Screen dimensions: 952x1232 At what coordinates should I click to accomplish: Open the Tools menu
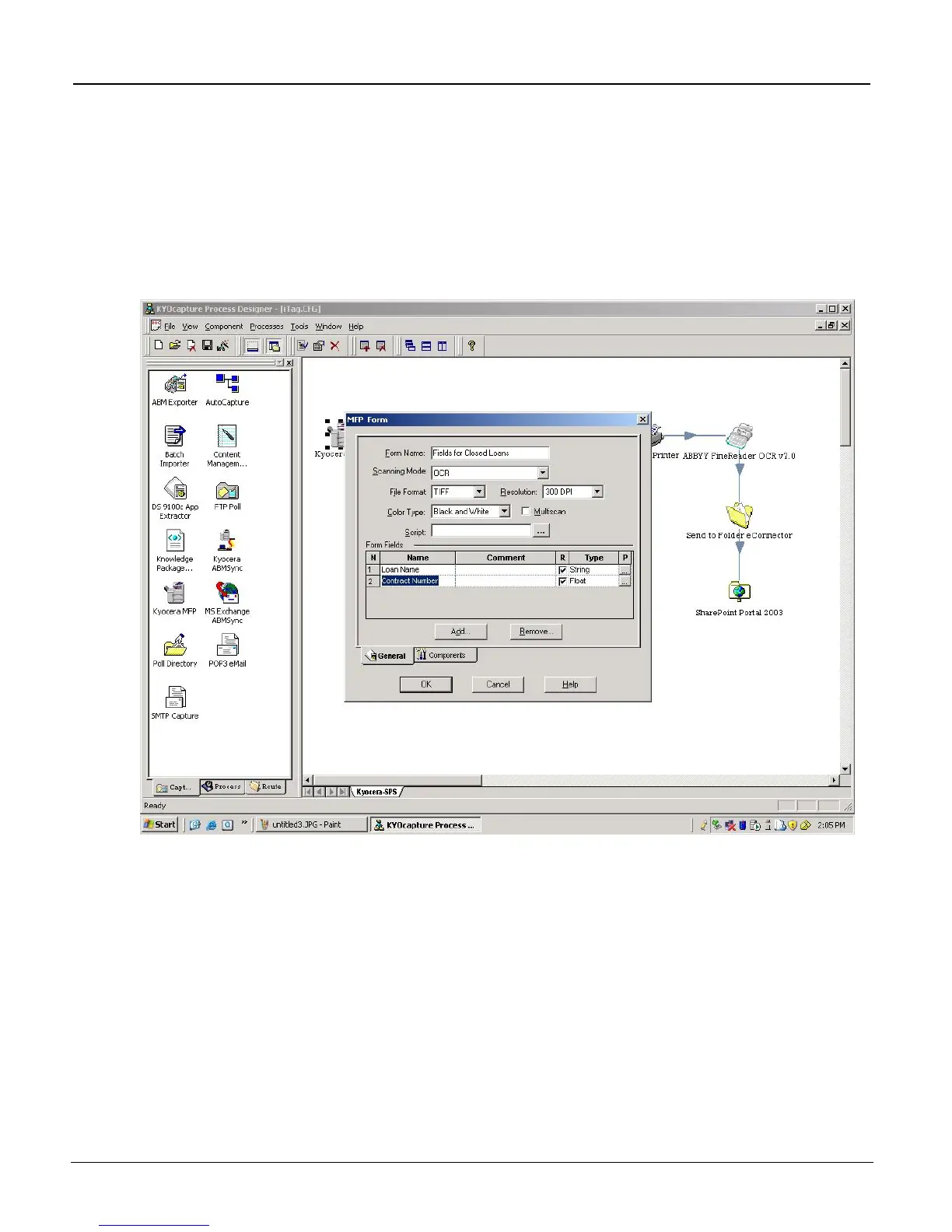299,327
